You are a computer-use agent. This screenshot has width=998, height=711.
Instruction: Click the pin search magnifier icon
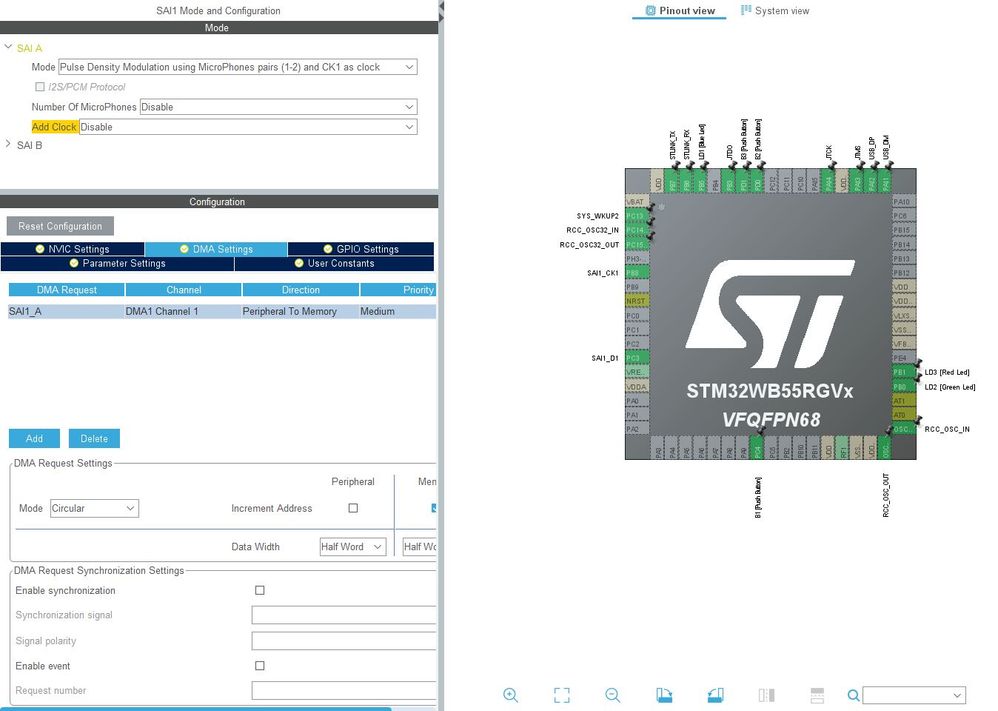pyautogui.click(x=854, y=695)
